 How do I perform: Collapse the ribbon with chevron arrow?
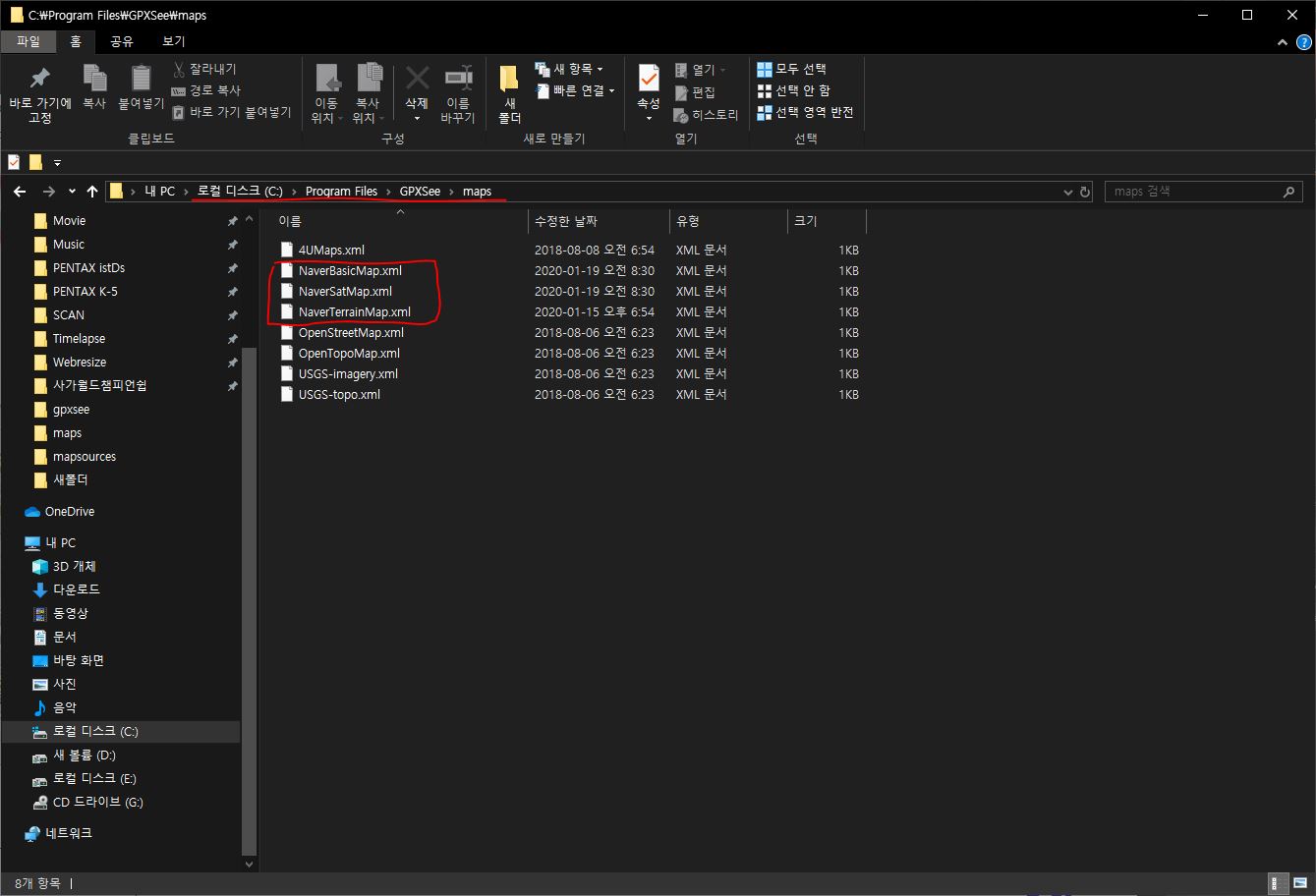(1282, 42)
